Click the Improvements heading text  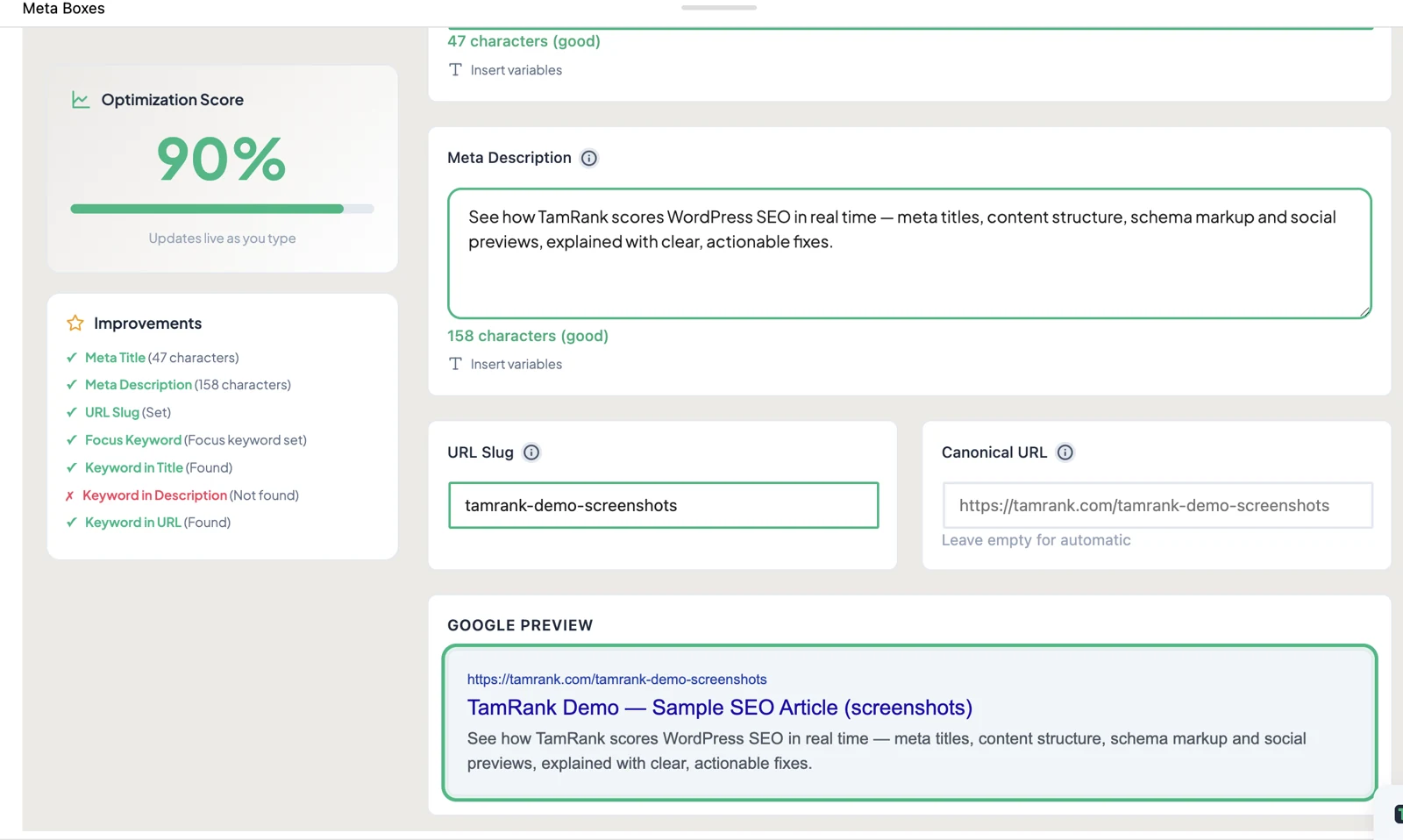click(x=147, y=324)
